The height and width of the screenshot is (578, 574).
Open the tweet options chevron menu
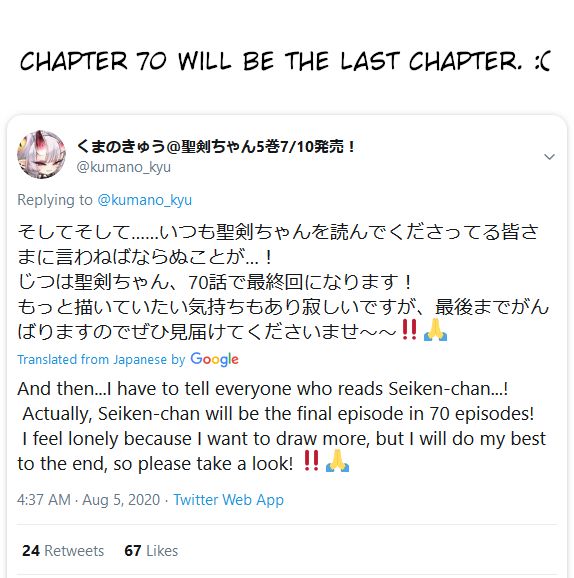(x=549, y=157)
